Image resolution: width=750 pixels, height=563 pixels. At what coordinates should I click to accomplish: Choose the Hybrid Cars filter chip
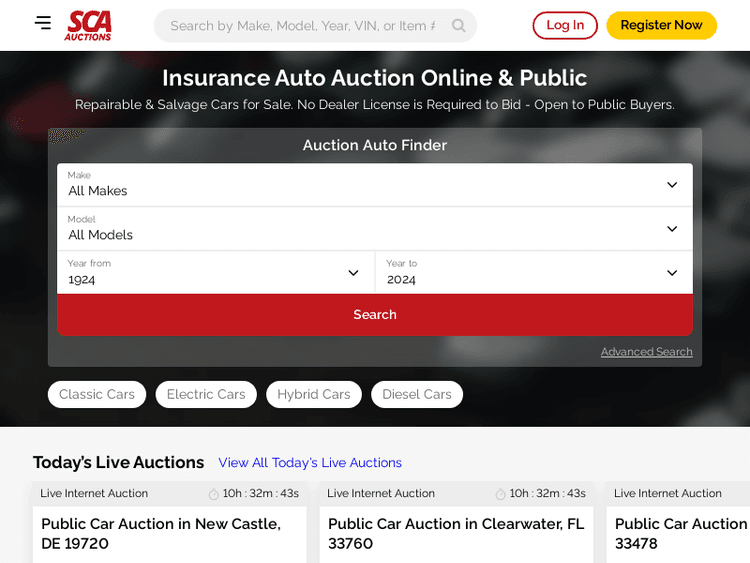(314, 395)
